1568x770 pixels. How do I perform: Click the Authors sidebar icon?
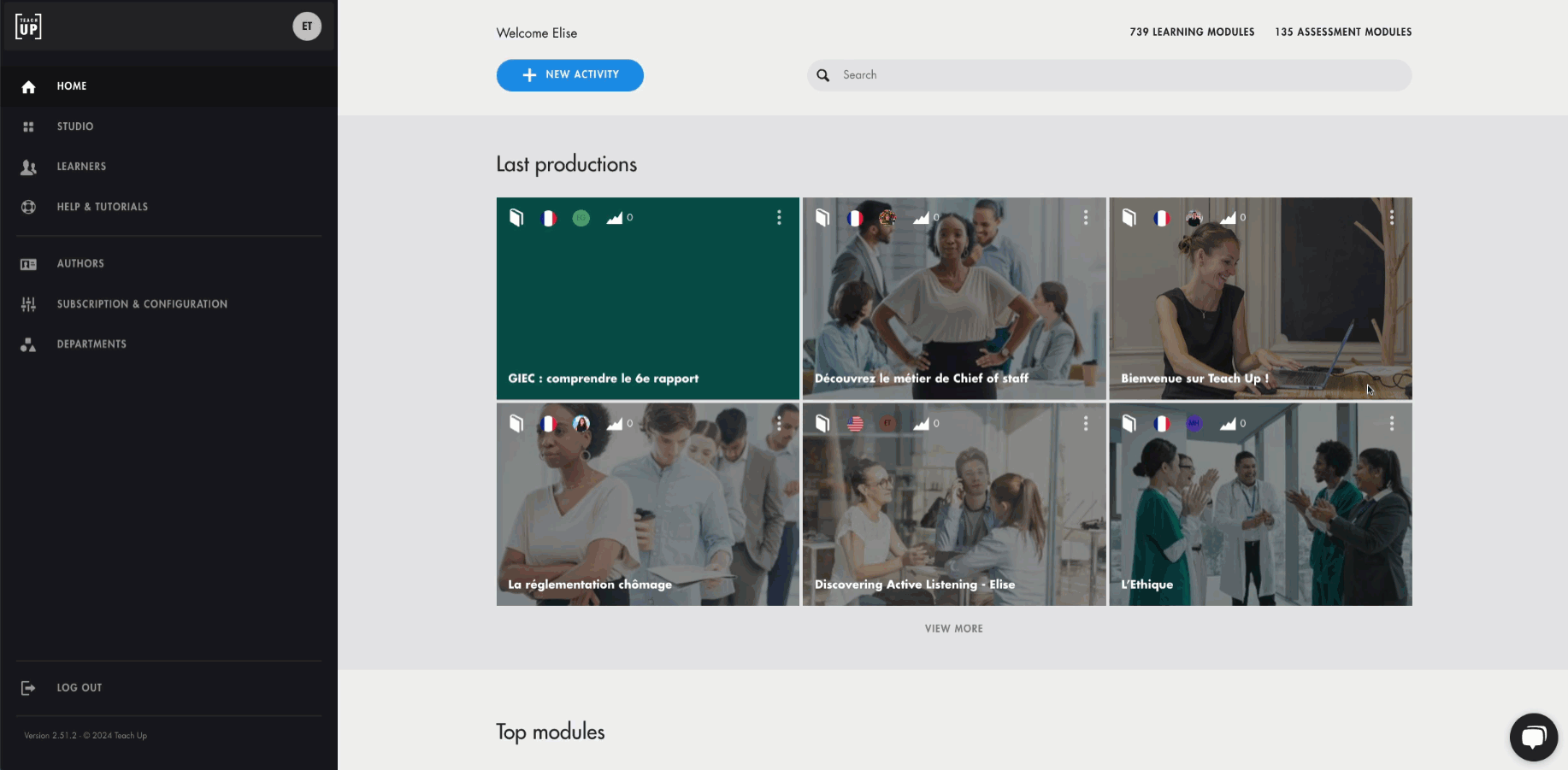pos(28,263)
